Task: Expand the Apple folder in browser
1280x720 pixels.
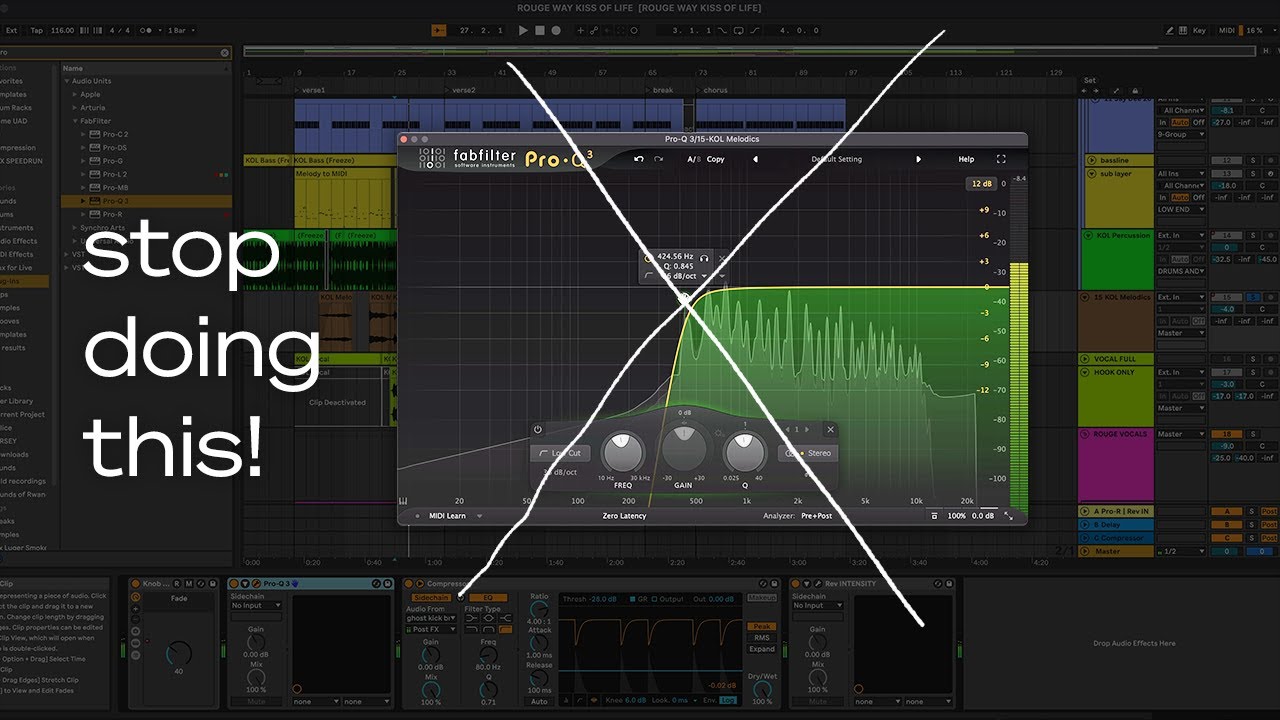Action: [74, 94]
